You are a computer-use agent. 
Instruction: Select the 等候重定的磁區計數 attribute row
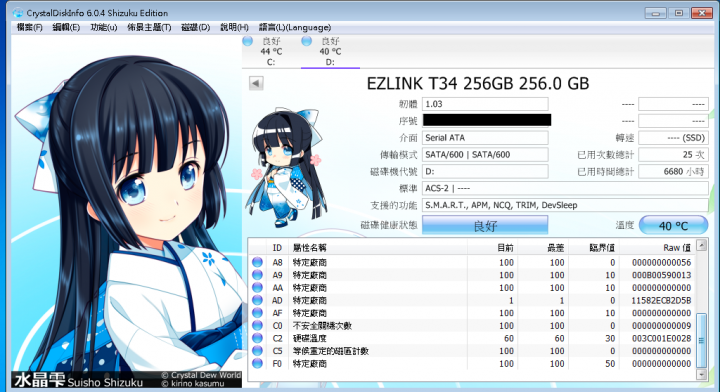pos(472,351)
